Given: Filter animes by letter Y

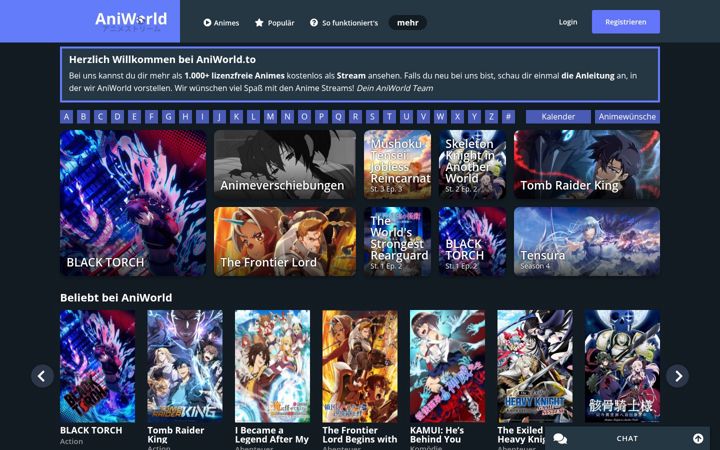Looking at the screenshot, I should tap(474, 117).
